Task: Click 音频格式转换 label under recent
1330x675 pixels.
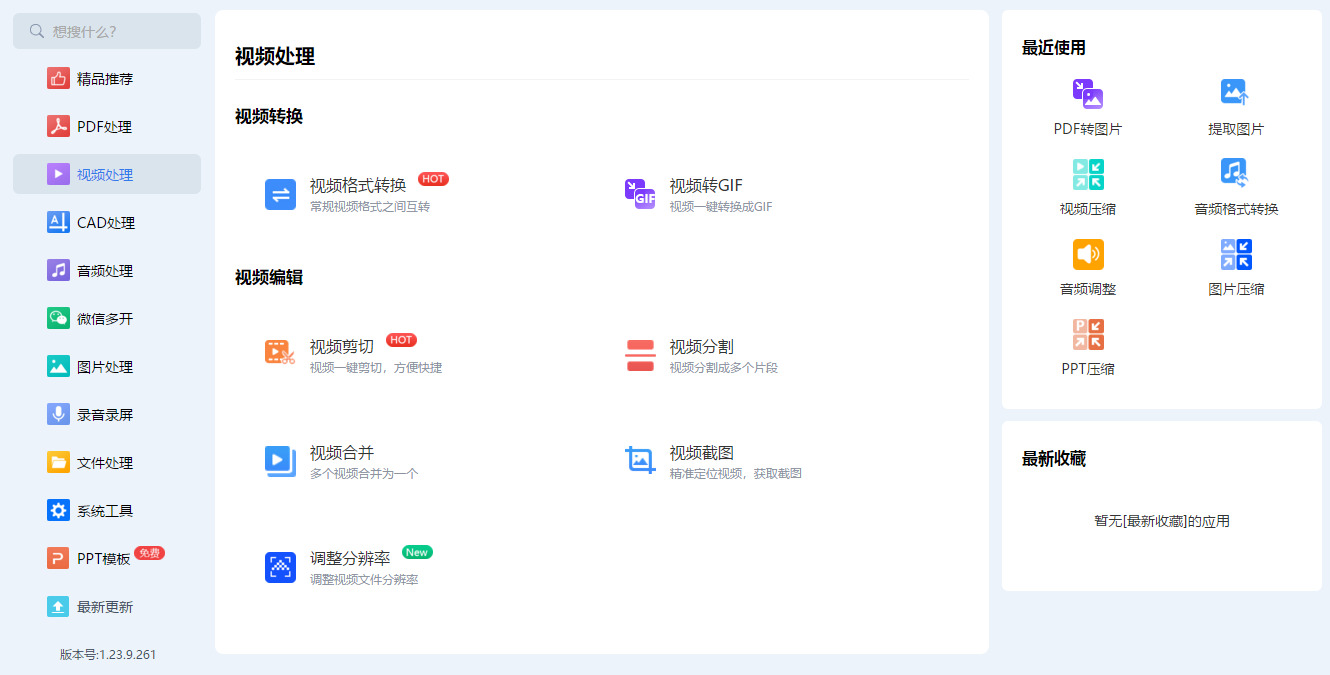Action: [x=1236, y=209]
